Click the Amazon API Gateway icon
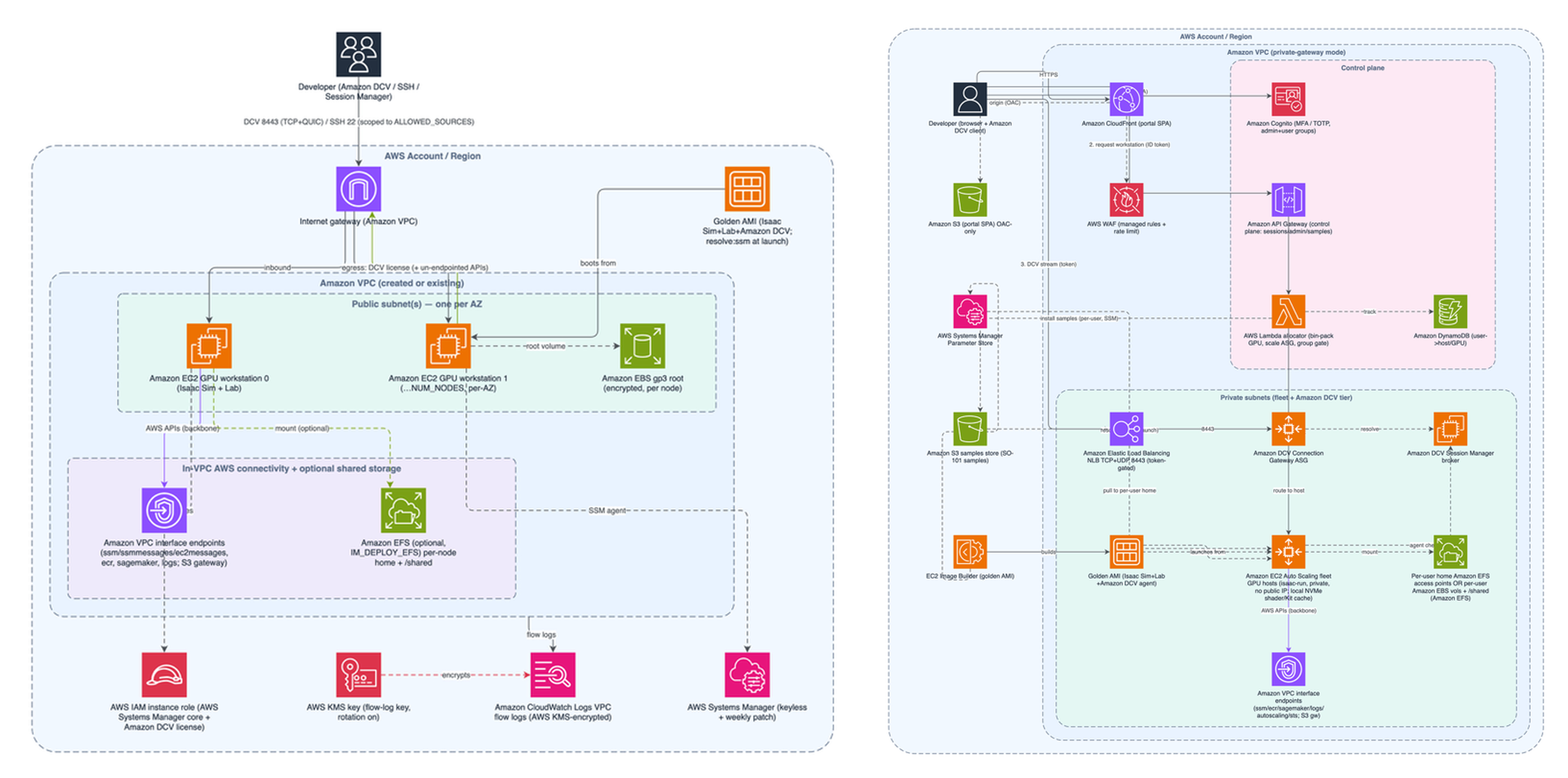Screen dimensions: 1568x778 click(1288, 199)
